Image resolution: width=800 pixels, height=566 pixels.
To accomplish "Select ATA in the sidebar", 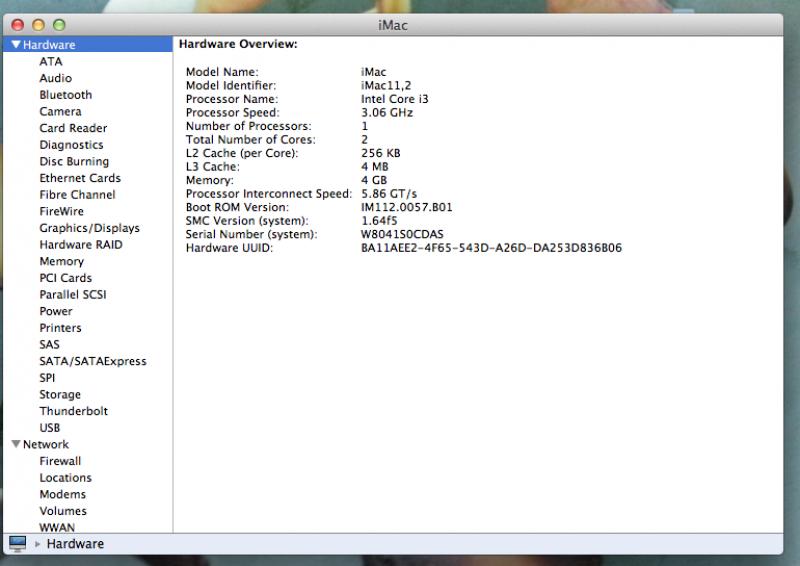I will tap(51, 62).
